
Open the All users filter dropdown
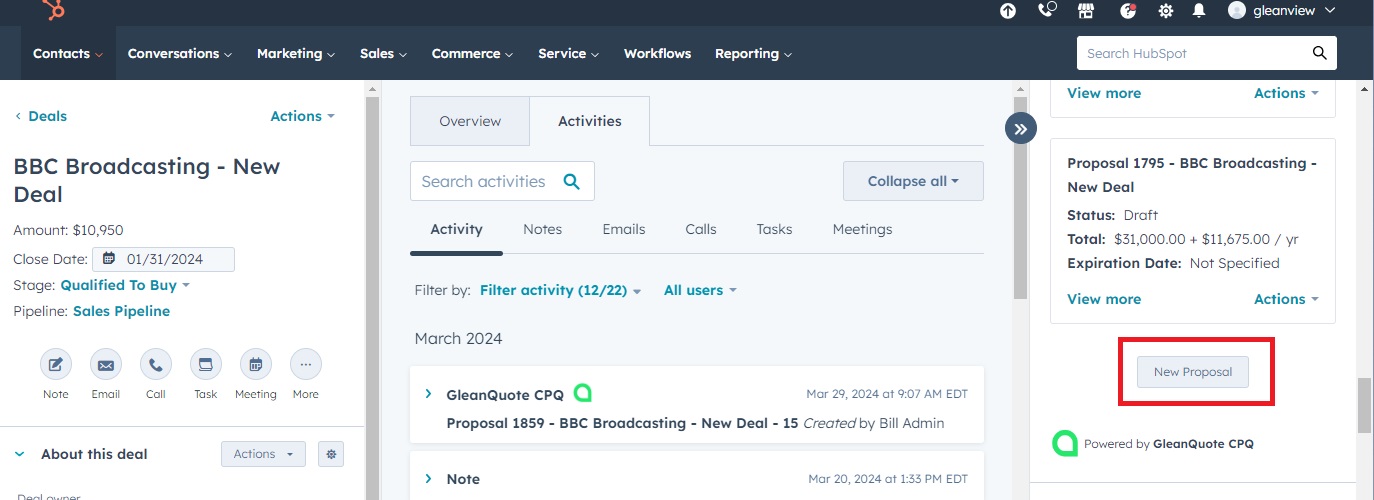tap(700, 290)
